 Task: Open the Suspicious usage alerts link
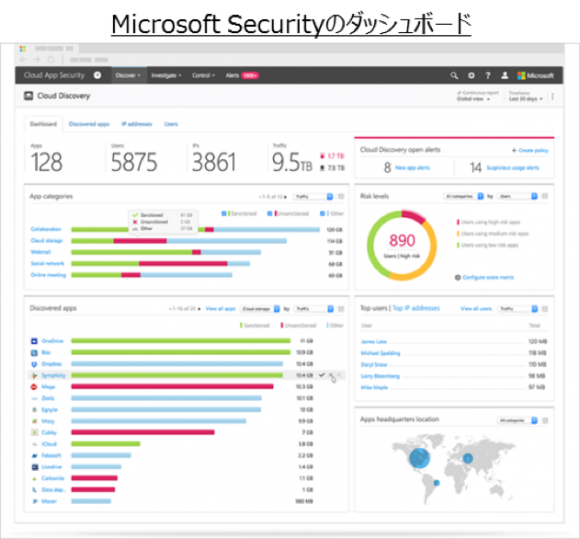pos(513,168)
